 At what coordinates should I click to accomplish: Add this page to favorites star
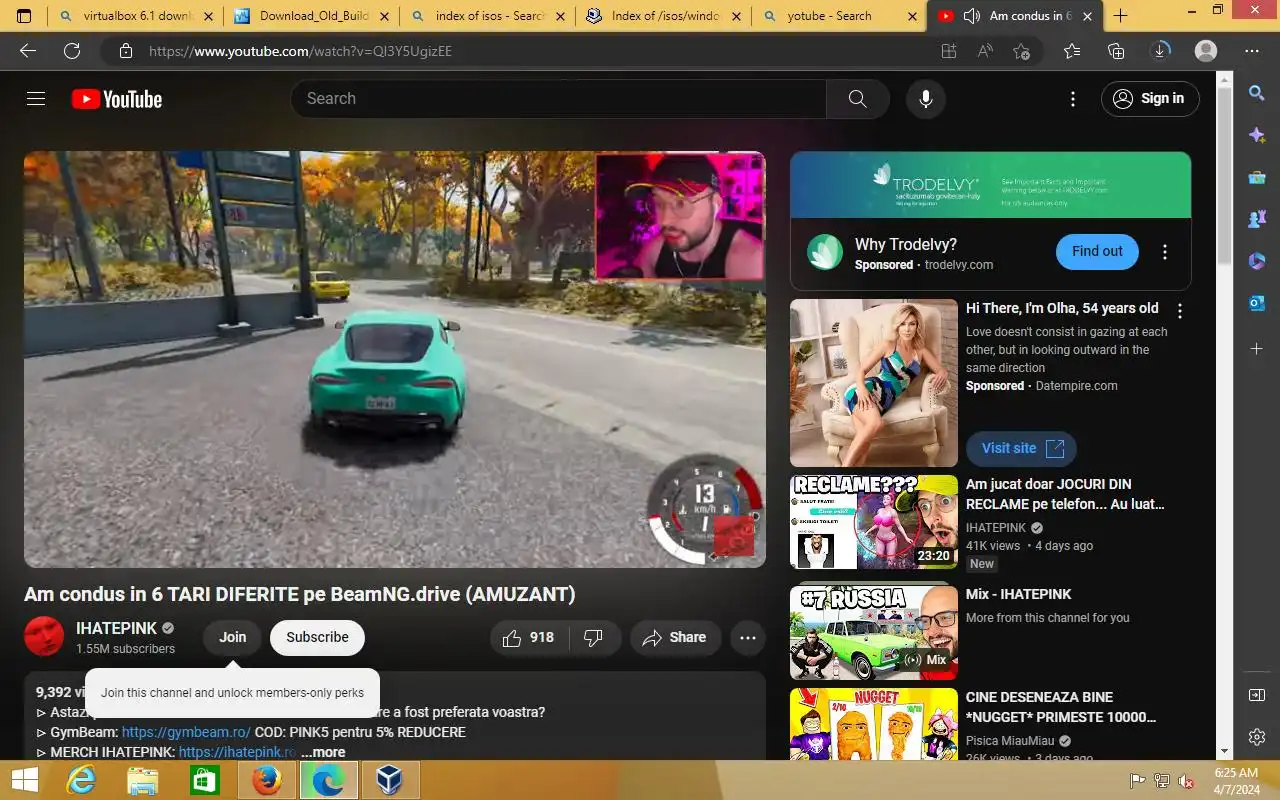tap(1021, 51)
